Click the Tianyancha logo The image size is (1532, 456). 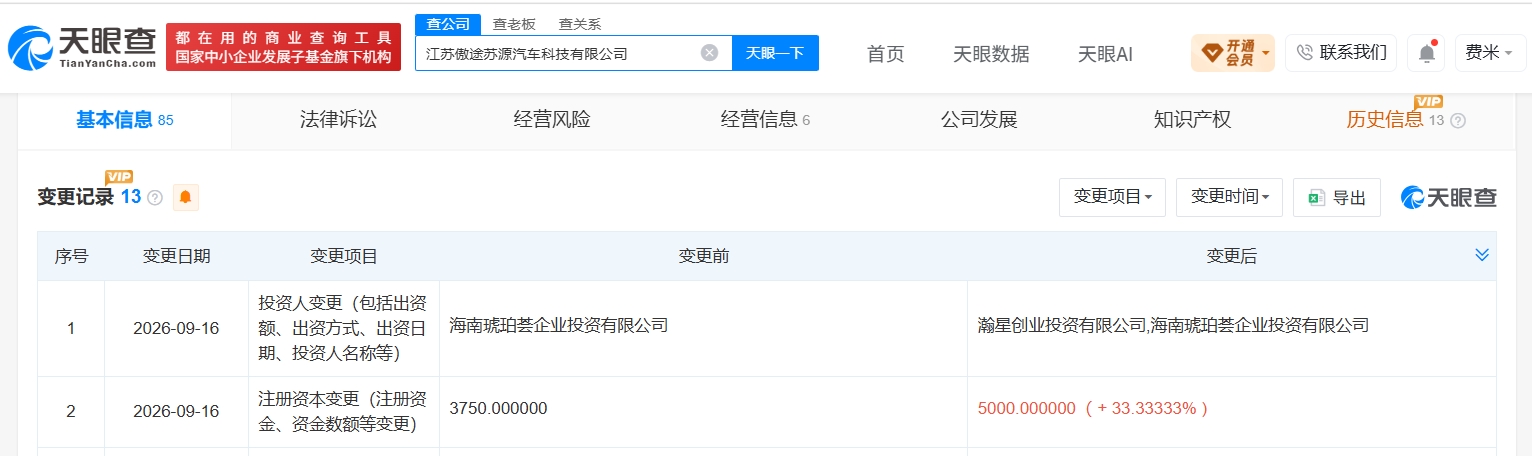[82, 47]
